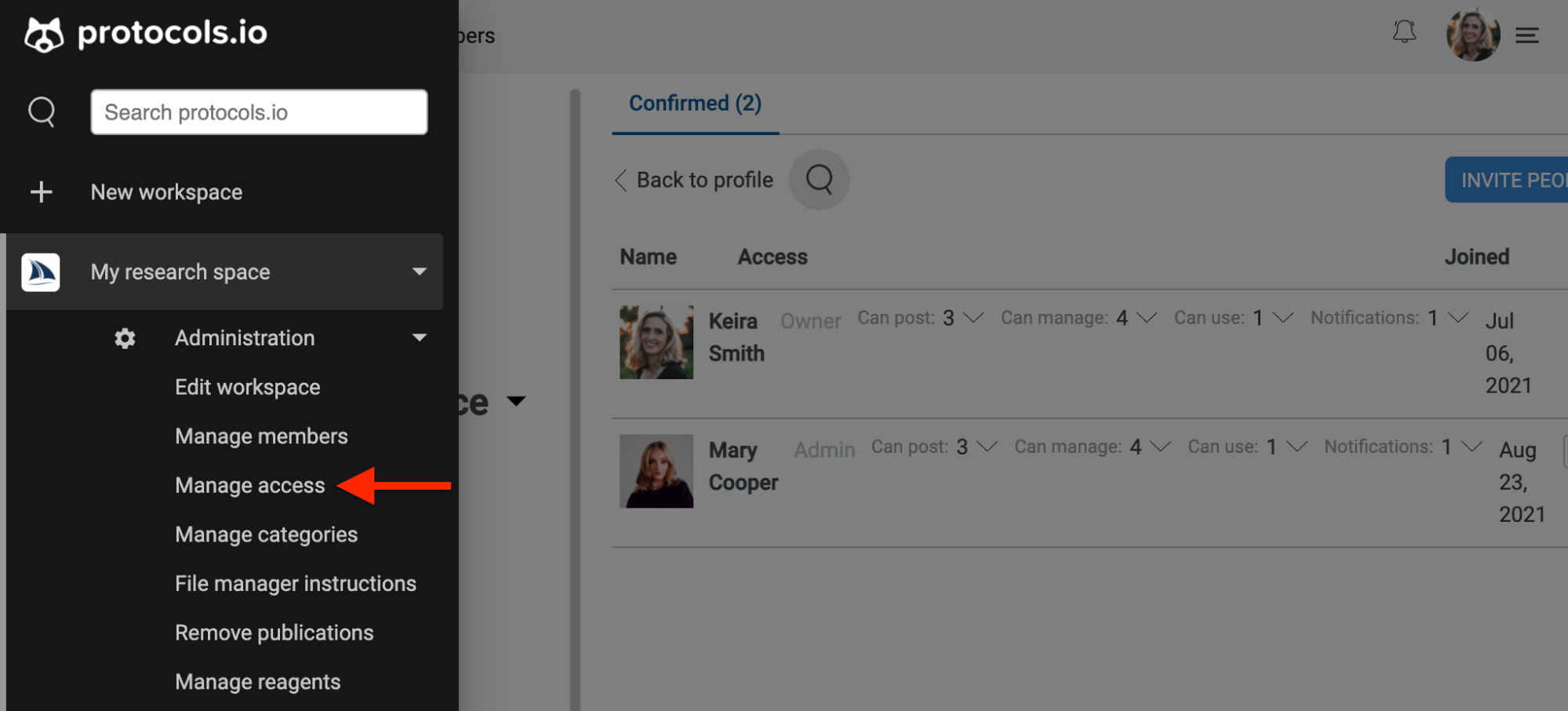The height and width of the screenshot is (711, 1568).
Task: Collapse the Administration section
Action: (420, 337)
